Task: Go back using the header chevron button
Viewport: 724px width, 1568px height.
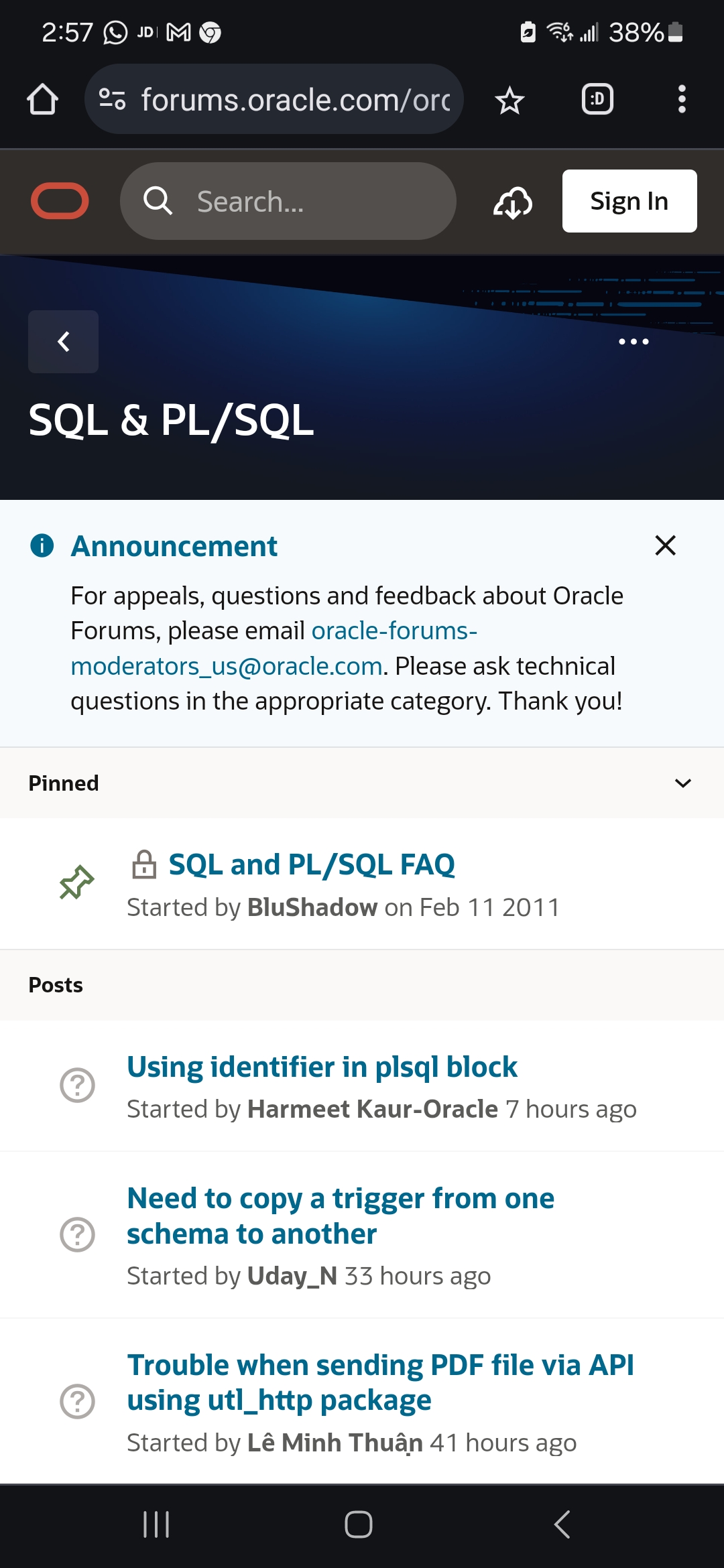Action: click(x=63, y=342)
